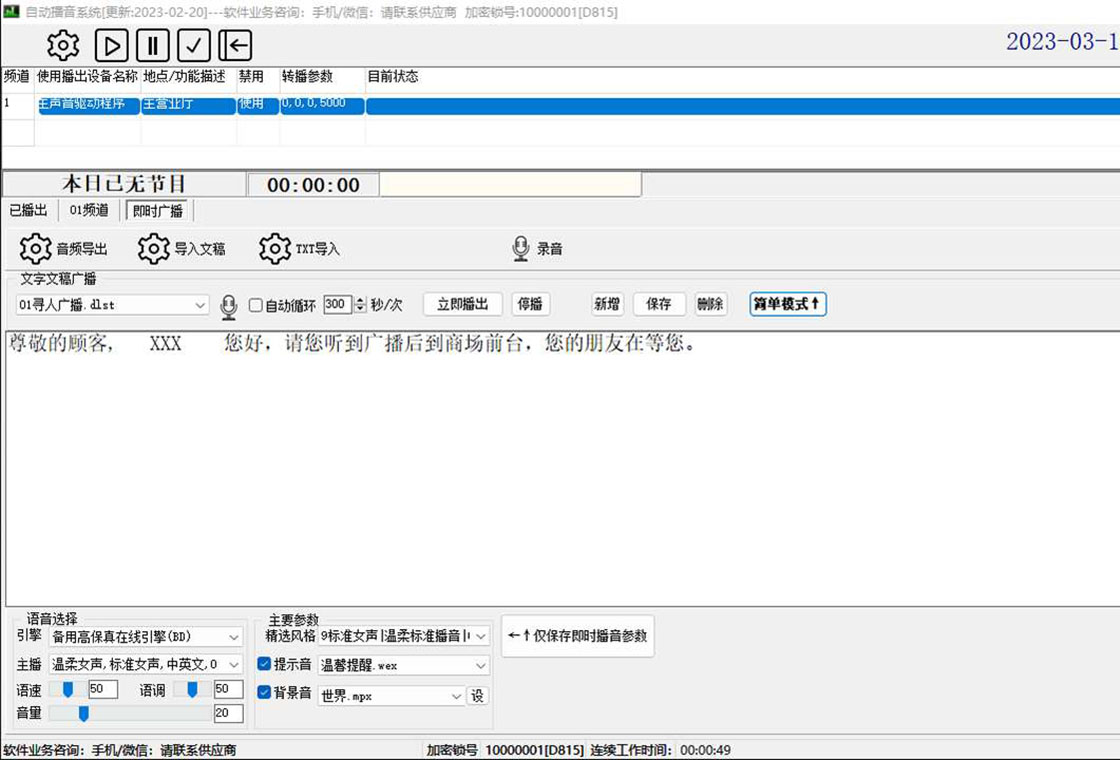
Task: Click the back-arrow exit toolbar icon
Action: [235, 46]
